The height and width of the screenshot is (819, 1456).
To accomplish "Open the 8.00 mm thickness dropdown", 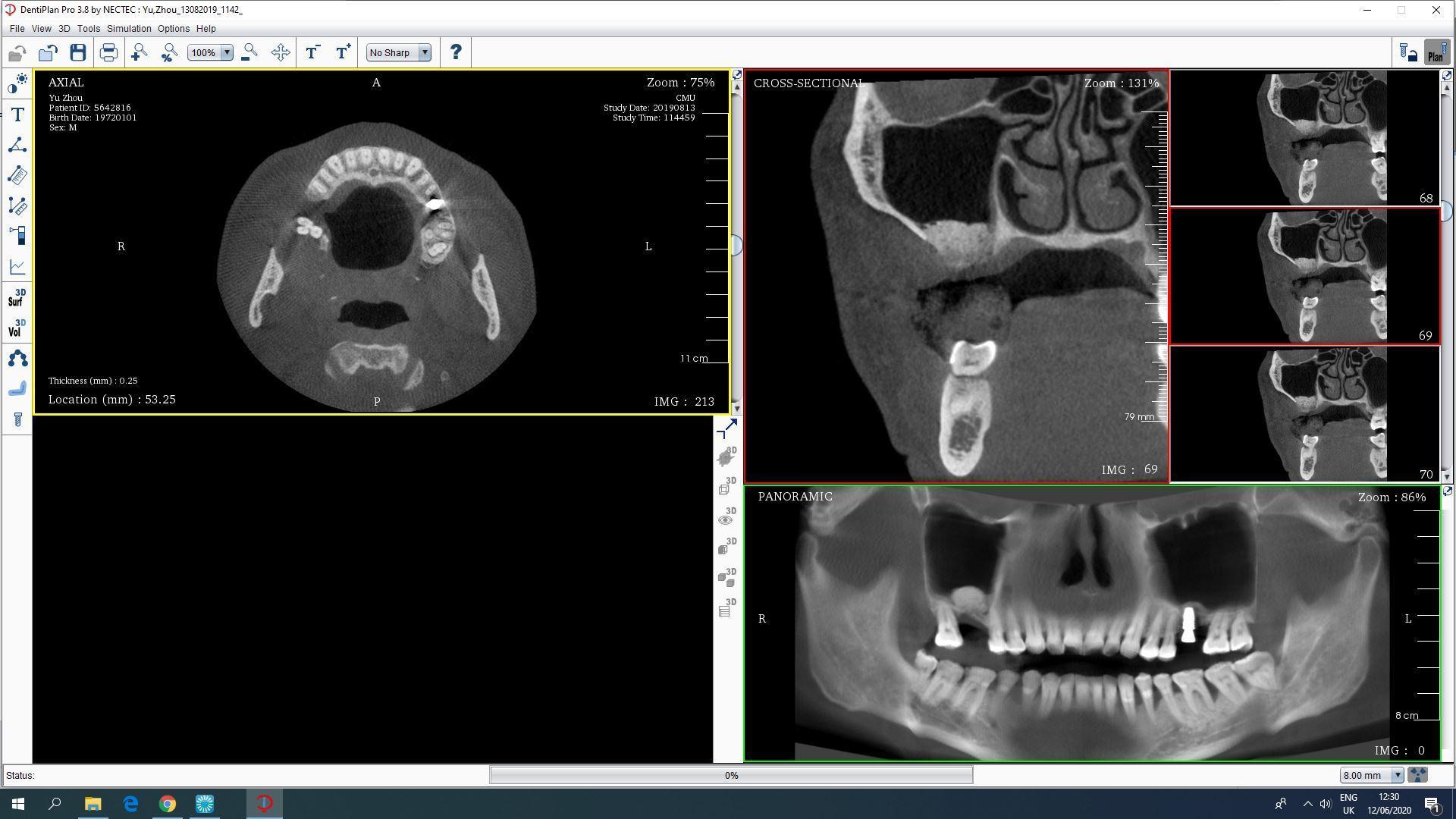I will (1397, 775).
